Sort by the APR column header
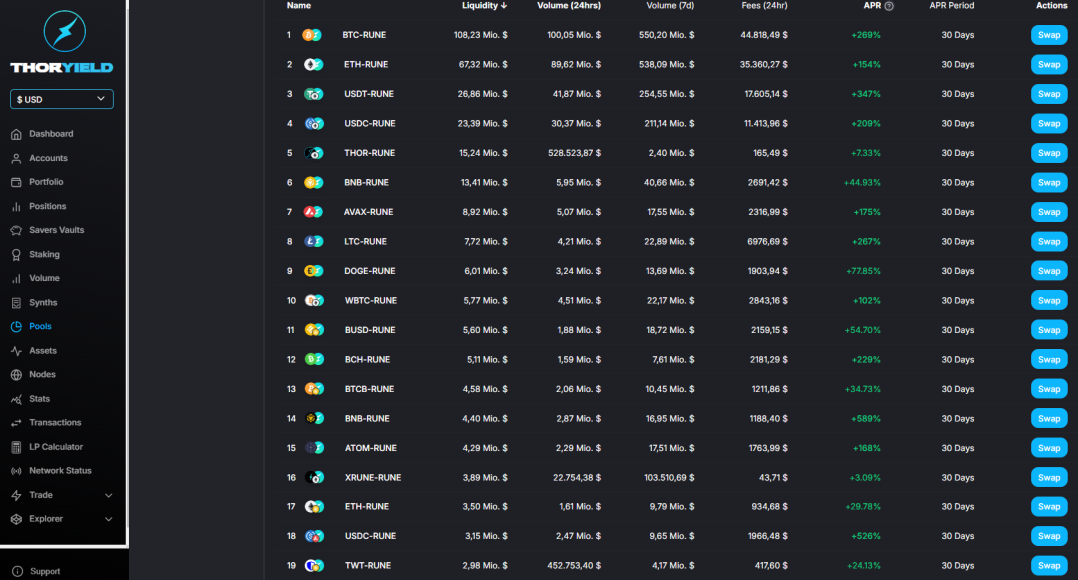 point(872,5)
